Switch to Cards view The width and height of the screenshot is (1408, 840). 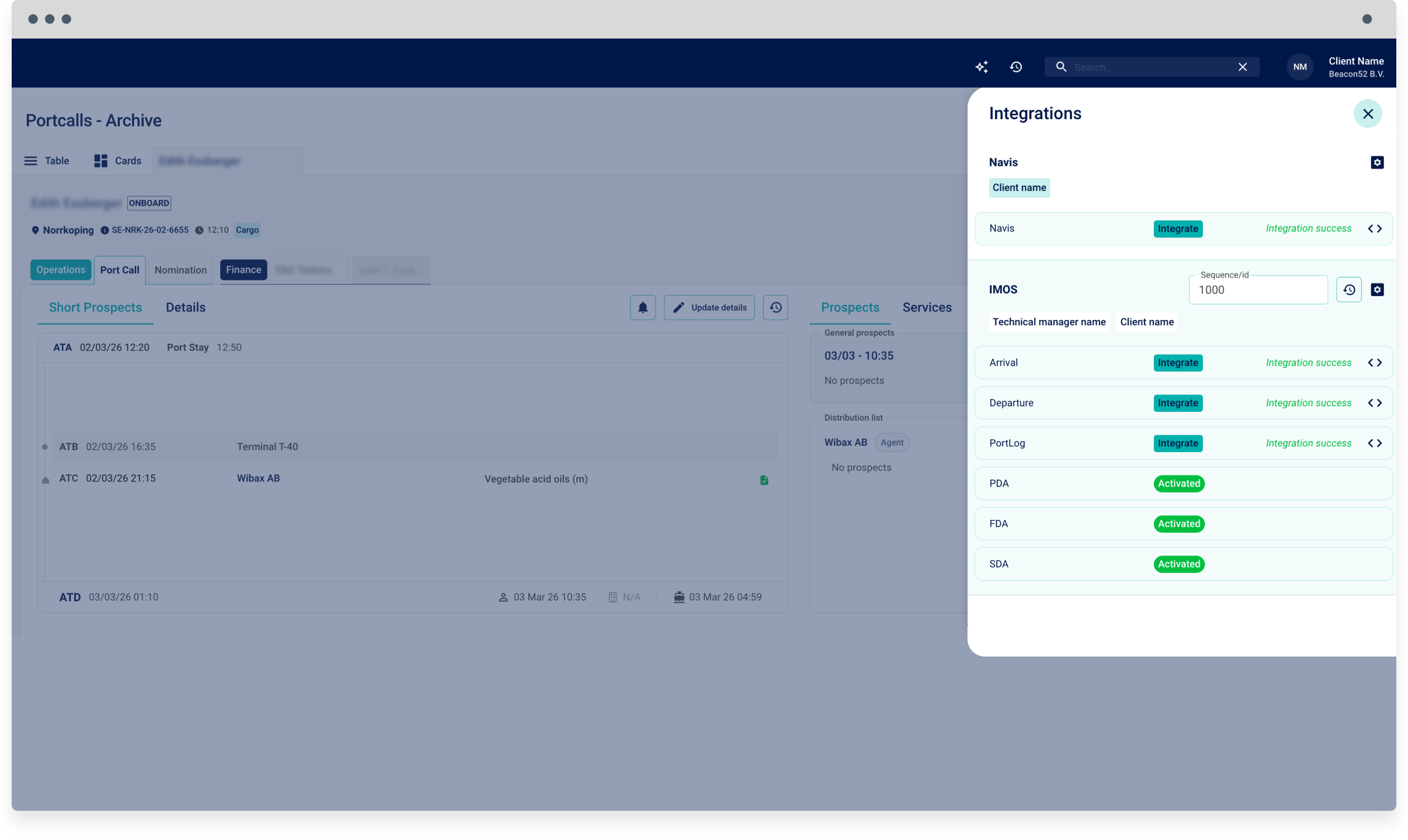[117, 161]
